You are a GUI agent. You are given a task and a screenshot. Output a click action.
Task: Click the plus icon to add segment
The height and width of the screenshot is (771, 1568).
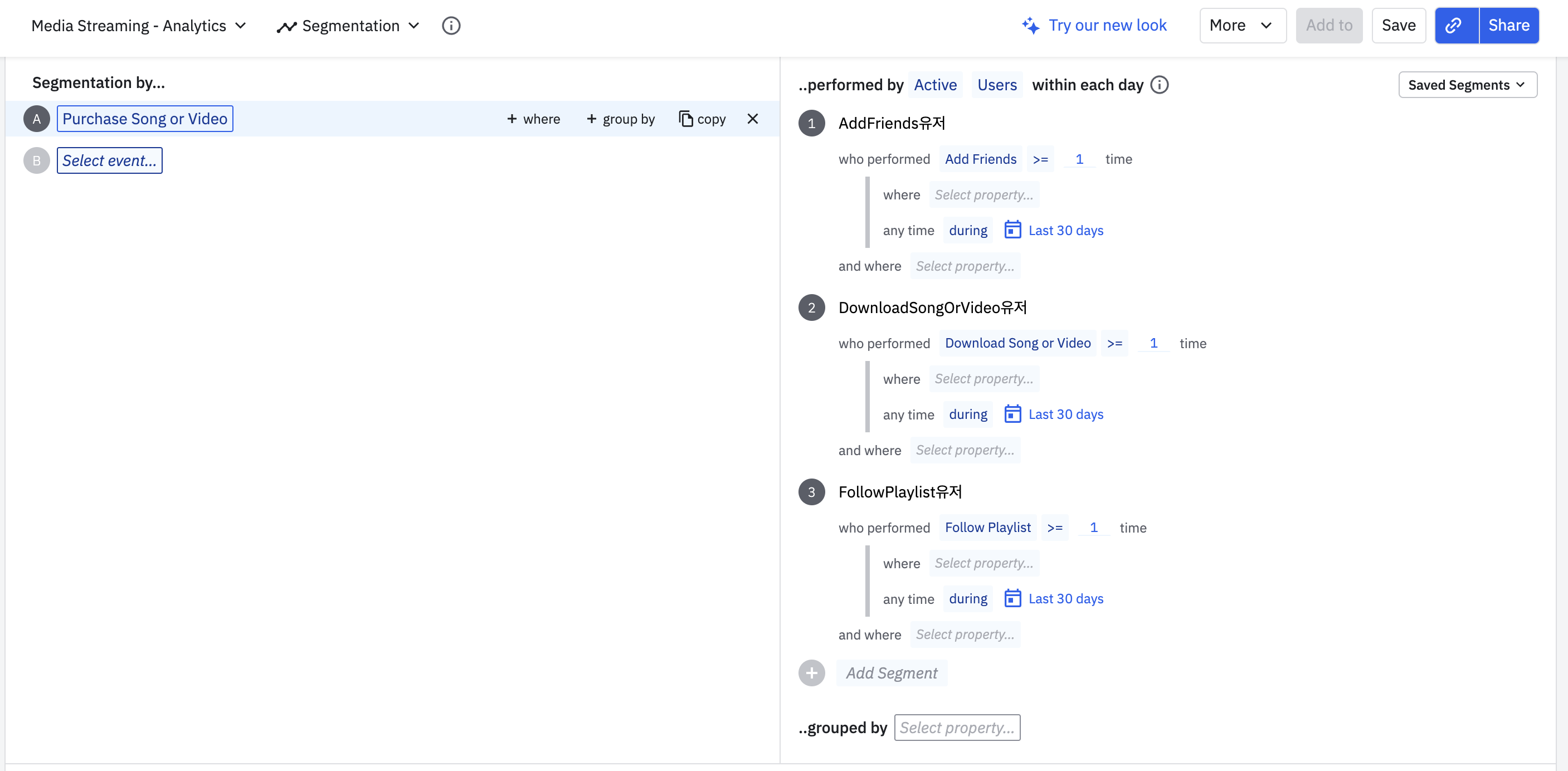click(811, 673)
